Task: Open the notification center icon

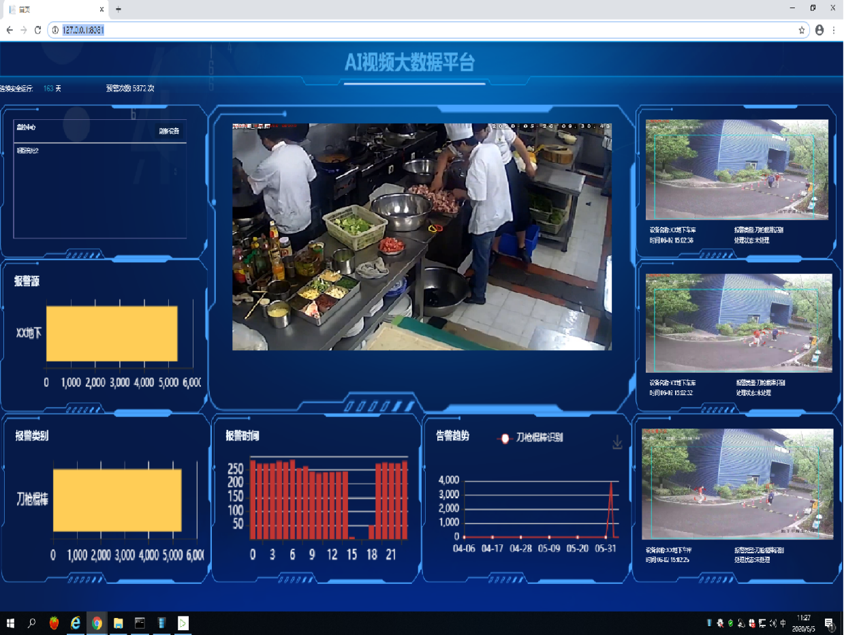Action: click(829, 623)
